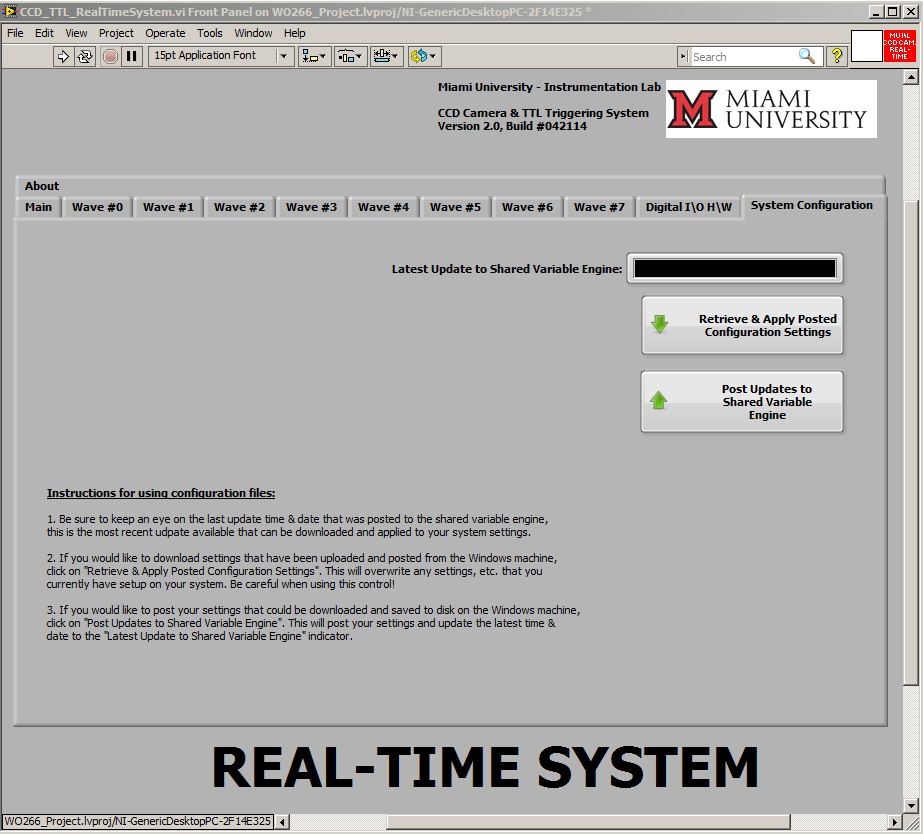923x834 pixels.
Task: Select the System Configuration tab
Action: 812,205
